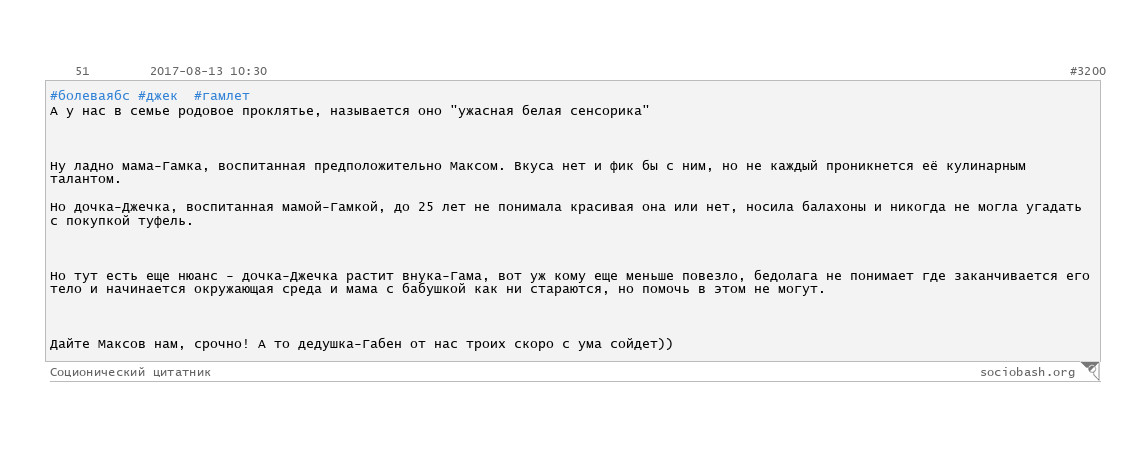Click the line starting "тело и начинается"
Screen dimensions: 1140x456
point(438,289)
